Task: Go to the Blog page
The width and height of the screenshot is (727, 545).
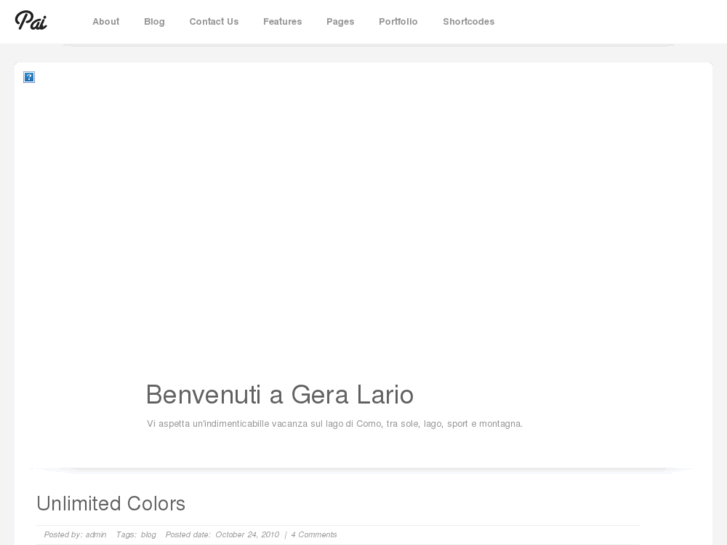Action: pos(154,22)
